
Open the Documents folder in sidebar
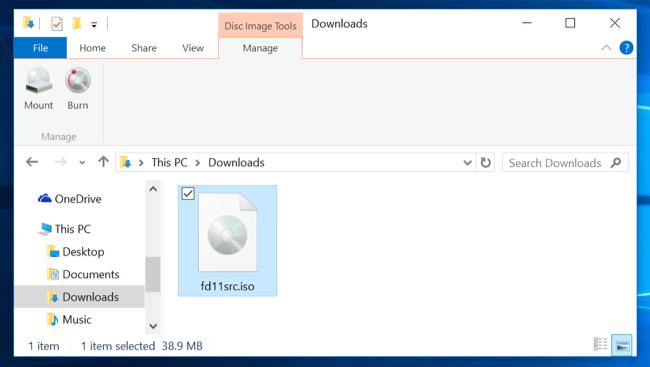83,274
